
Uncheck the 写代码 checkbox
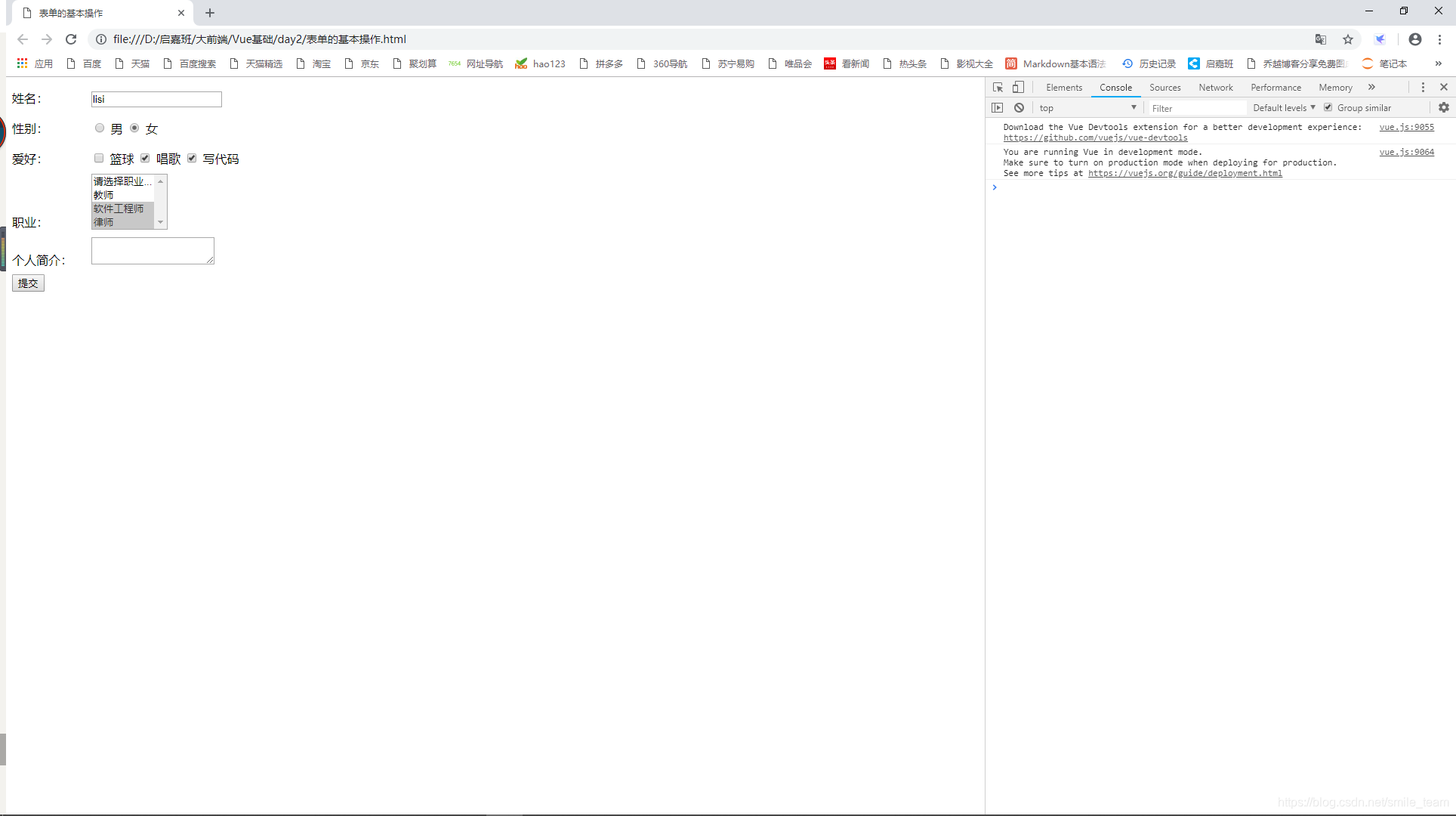[x=192, y=158]
